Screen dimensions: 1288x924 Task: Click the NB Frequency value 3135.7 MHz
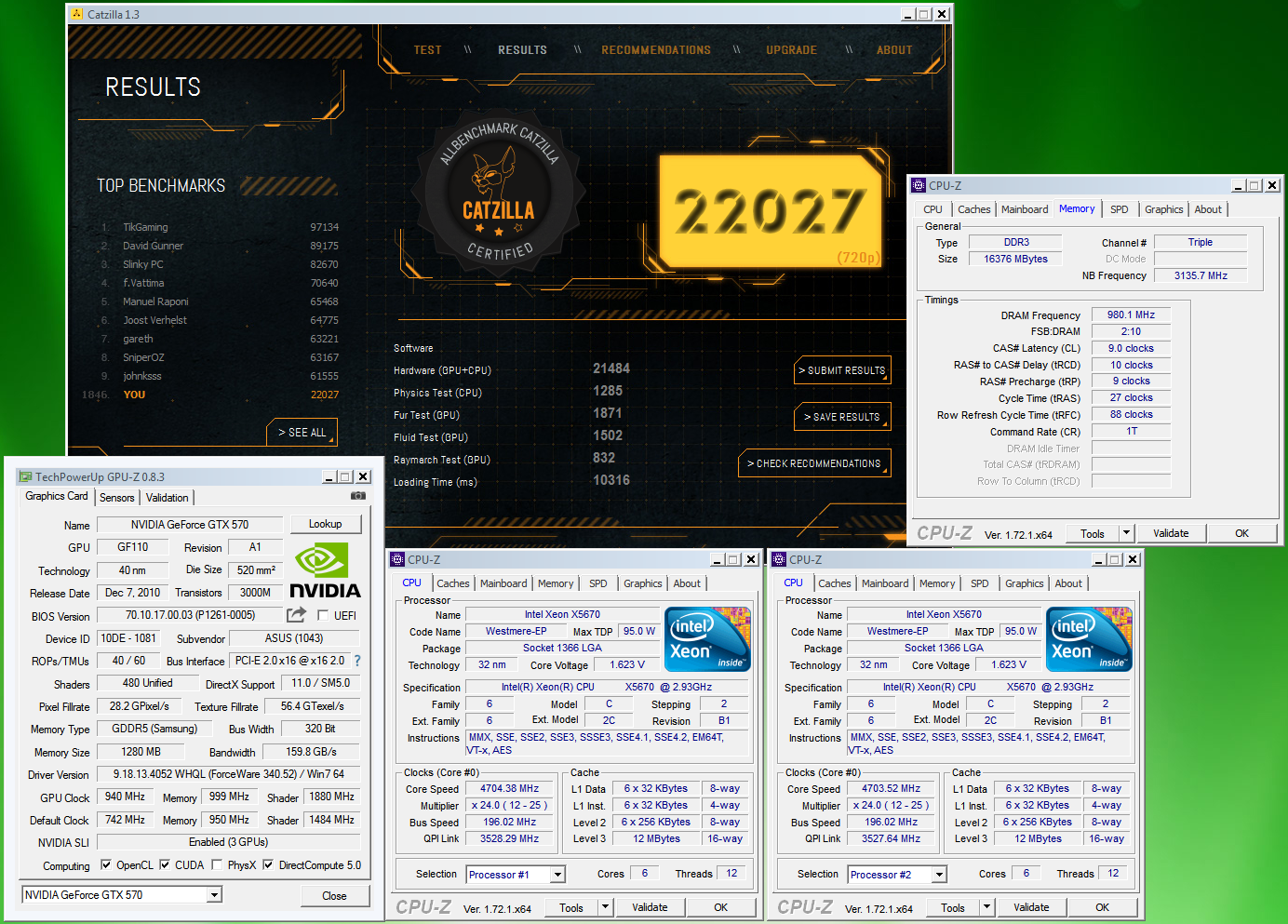pos(1201,275)
